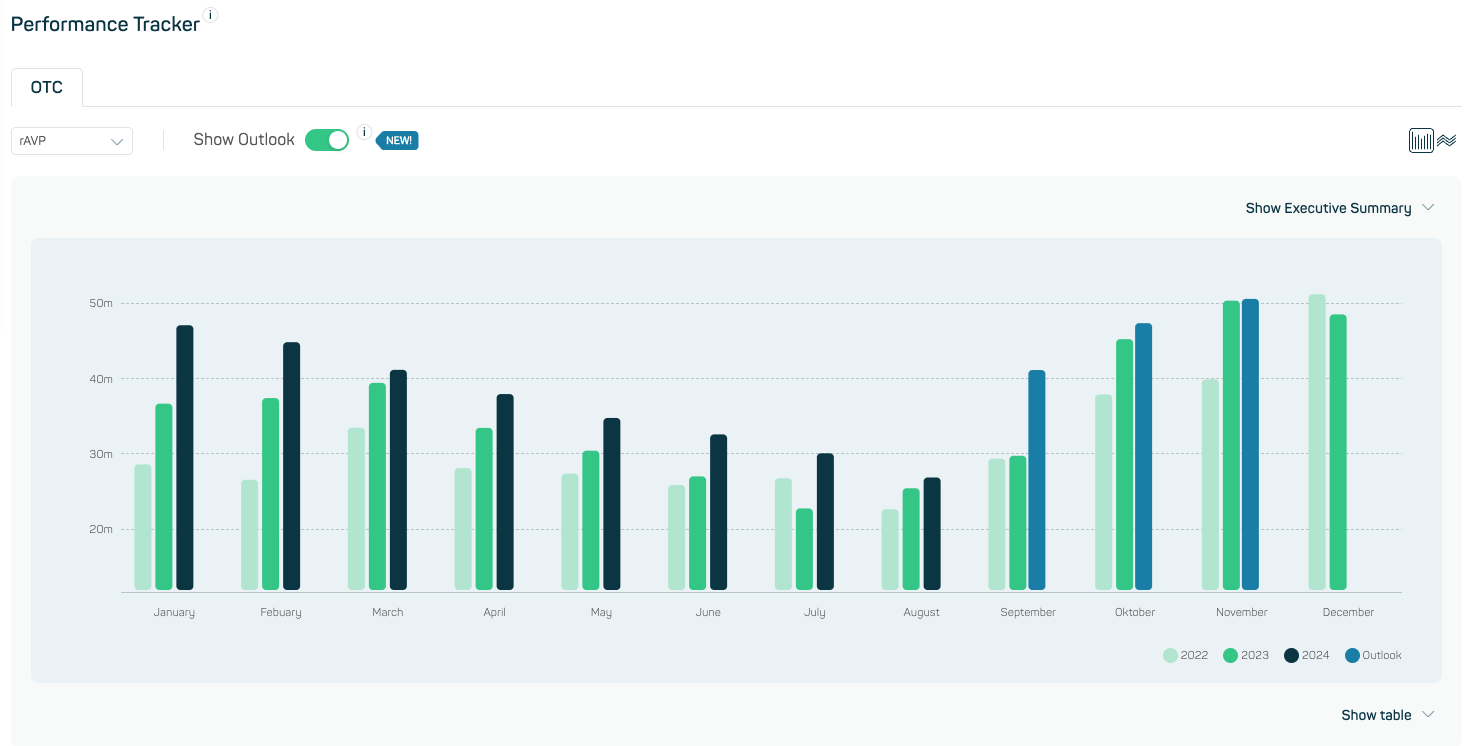Click the Febuary axis label
The height and width of the screenshot is (746, 1474).
tap(281, 612)
